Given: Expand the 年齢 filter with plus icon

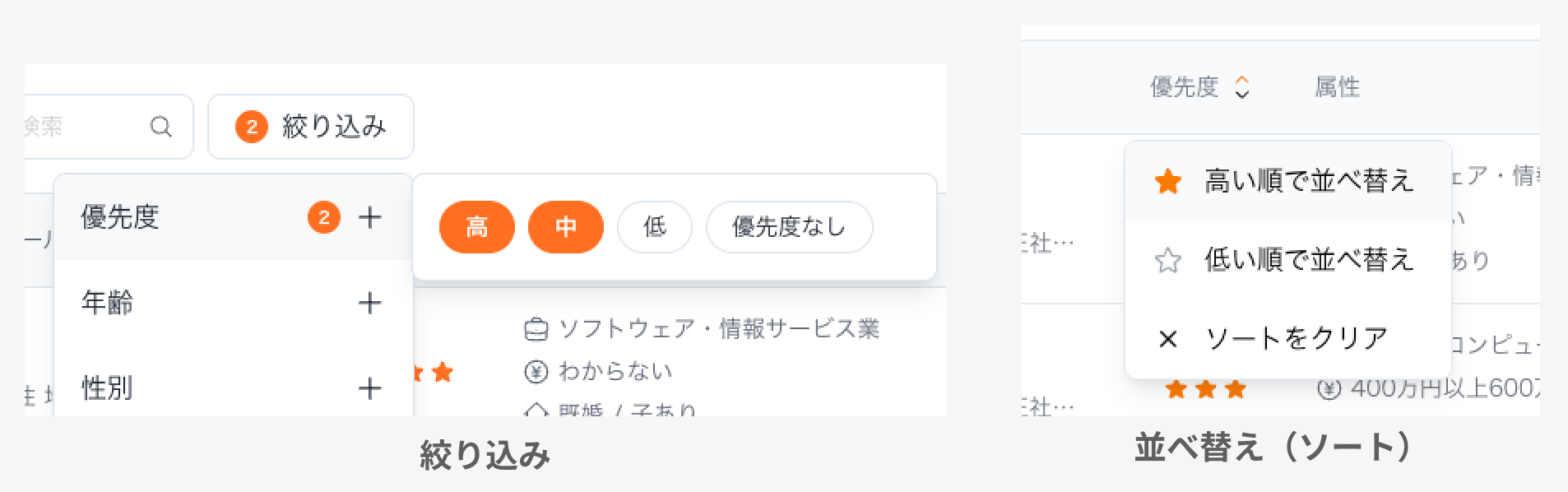Looking at the screenshot, I should 370,303.
